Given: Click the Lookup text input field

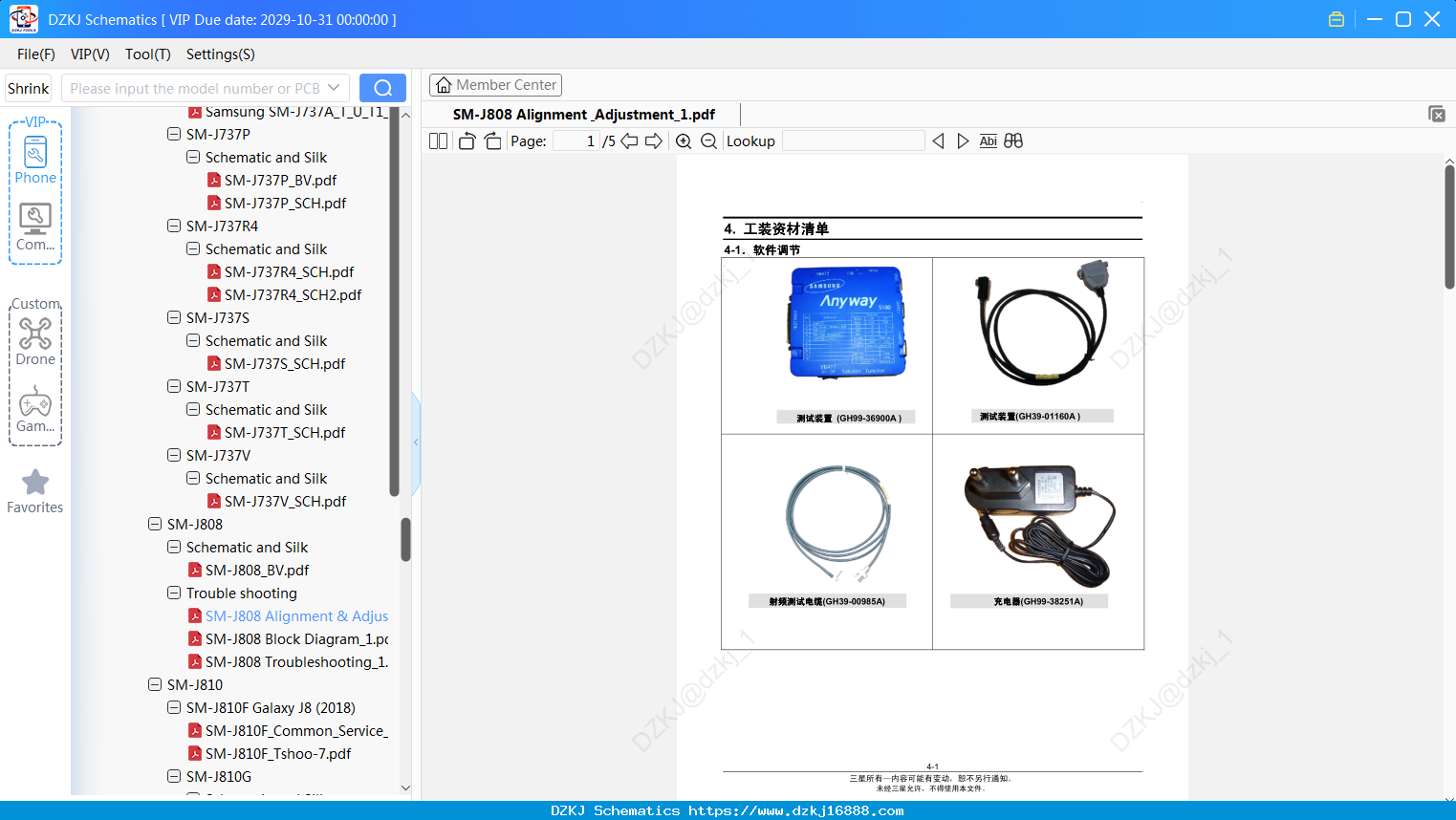Looking at the screenshot, I should click(854, 141).
